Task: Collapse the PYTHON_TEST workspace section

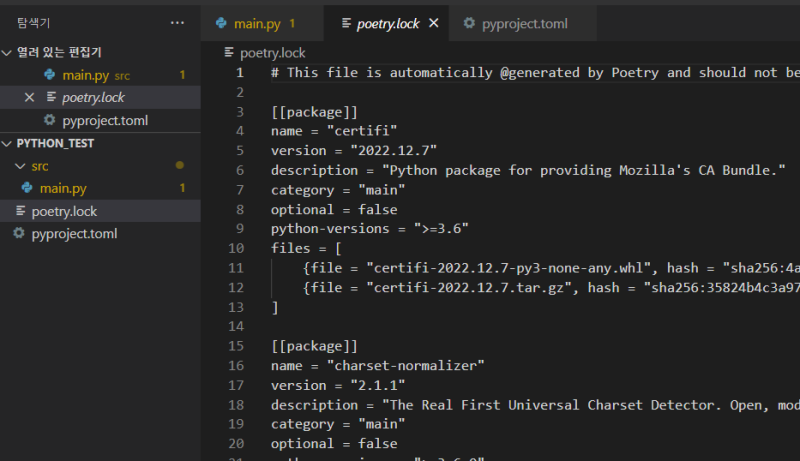Action: click(8, 143)
